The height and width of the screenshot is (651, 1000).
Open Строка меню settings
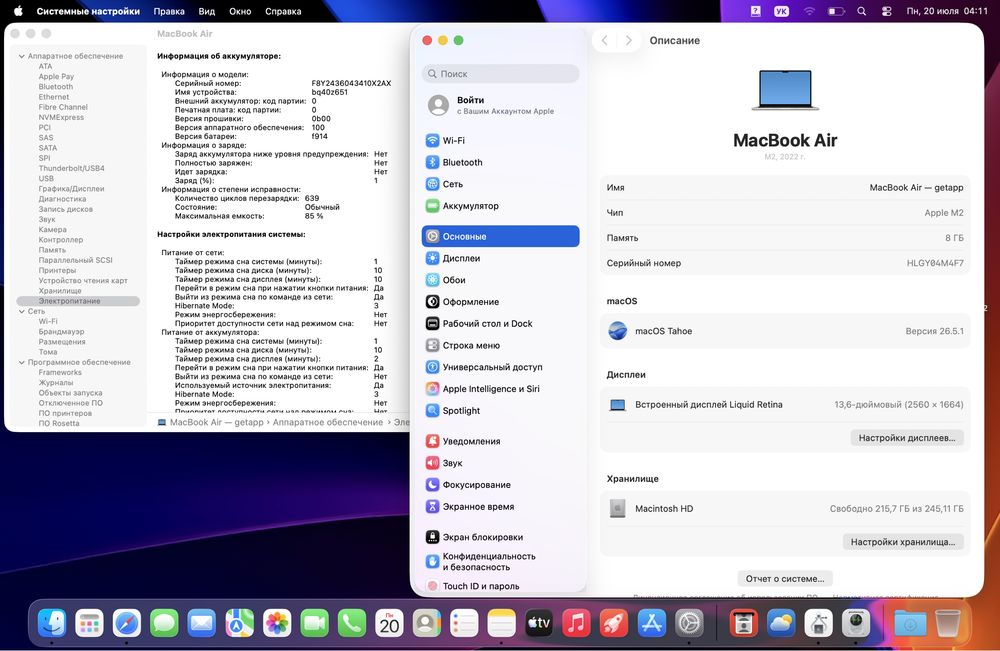pyautogui.click(x=501, y=345)
